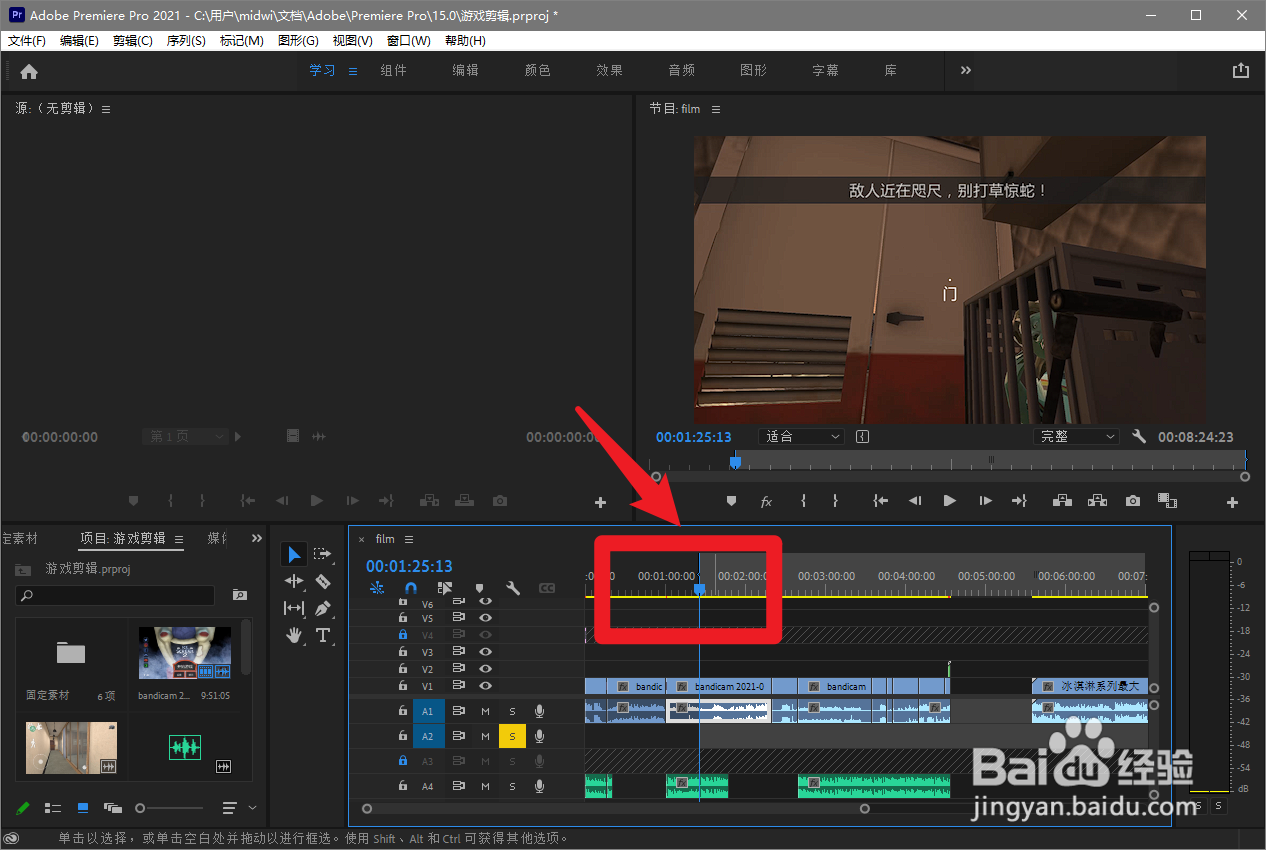Switch project panel to icon view
This screenshot has width=1266, height=850.
pos(83,807)
